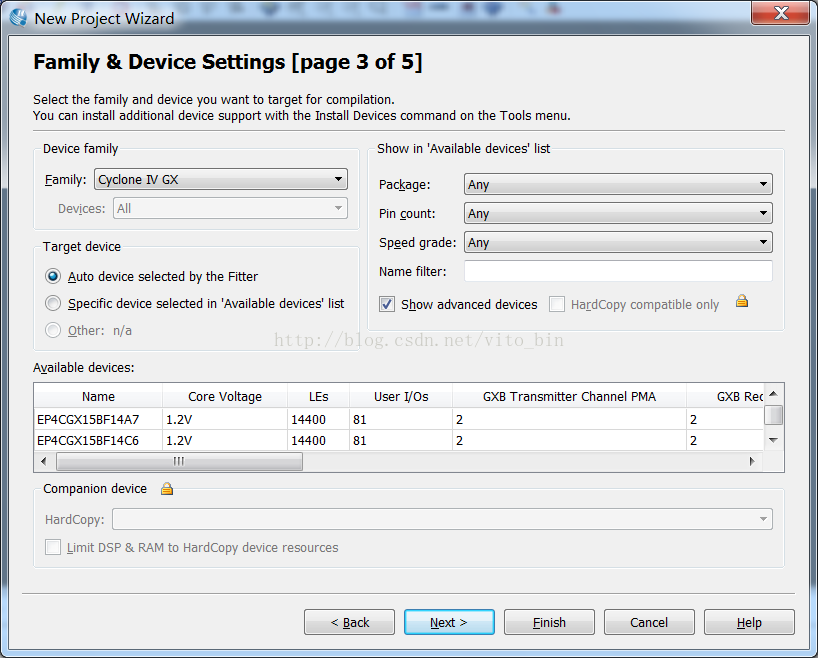Open the Devices dropdown showing All
The height and width of the screenshot is (658, 818).
tap(230, 209)
